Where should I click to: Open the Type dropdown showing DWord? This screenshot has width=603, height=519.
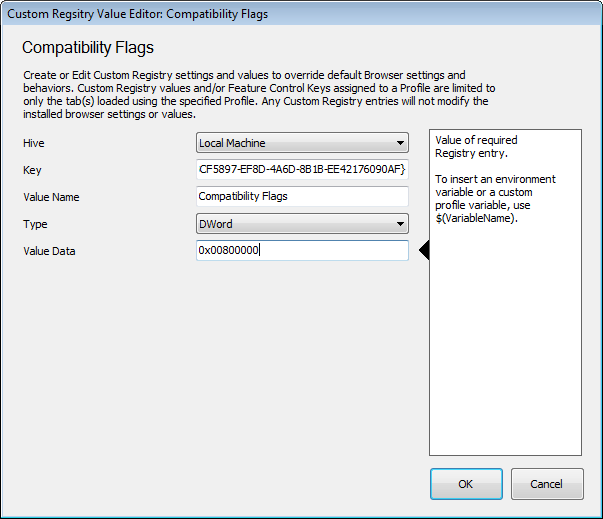pyautogui.click(x=302, y=224)
